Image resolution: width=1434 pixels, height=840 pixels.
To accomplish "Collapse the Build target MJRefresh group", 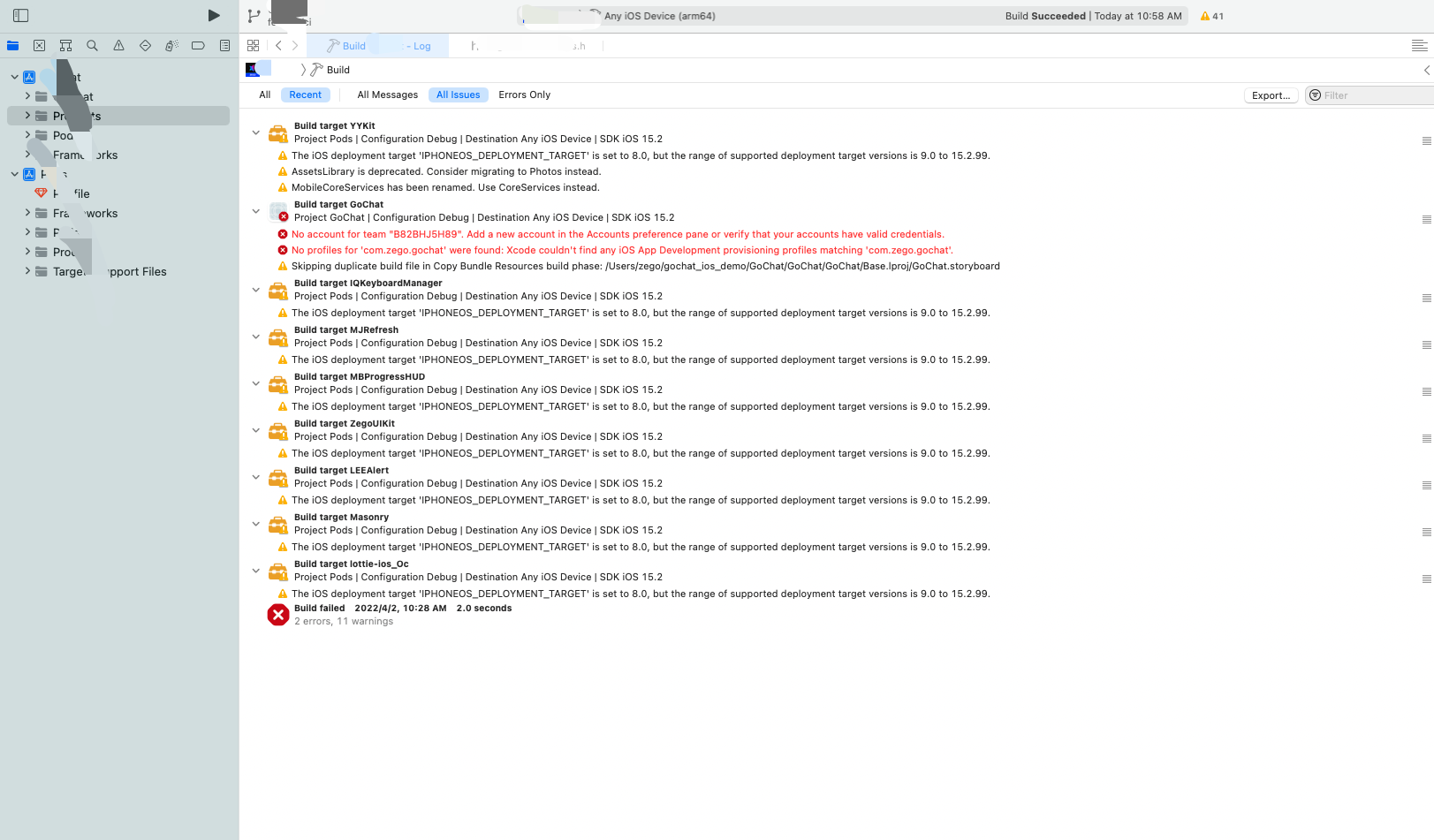I will (256, 337).
